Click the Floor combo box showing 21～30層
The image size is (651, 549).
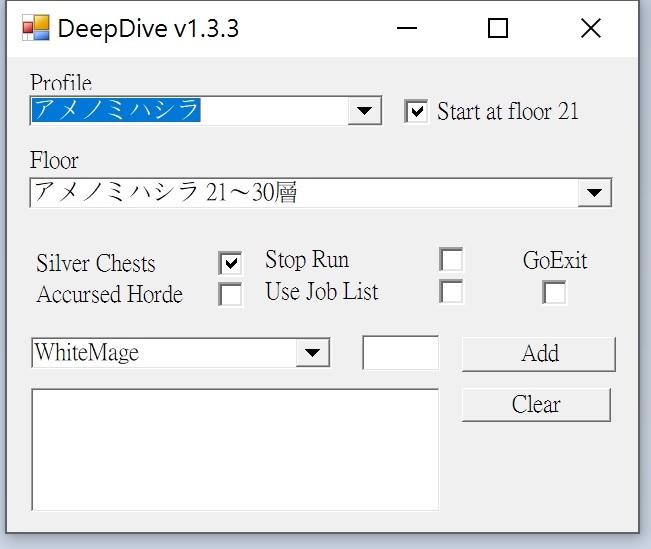(321, 192)
